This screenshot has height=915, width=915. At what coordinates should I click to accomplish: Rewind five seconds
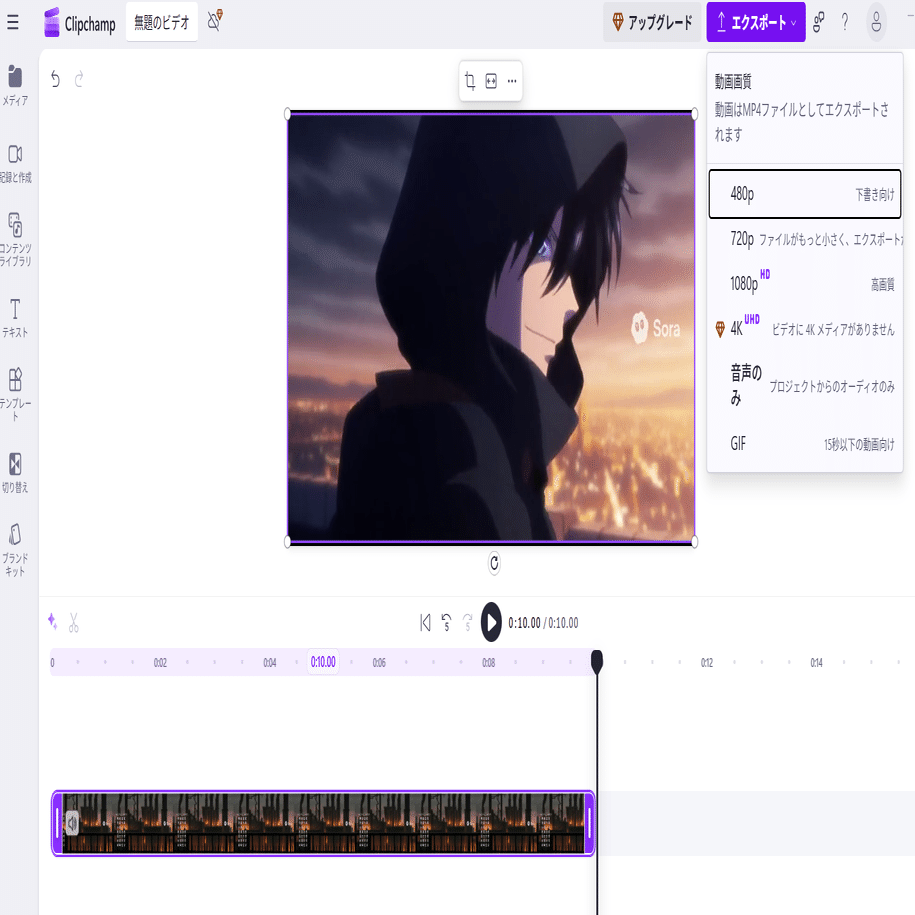pos(446,623)
